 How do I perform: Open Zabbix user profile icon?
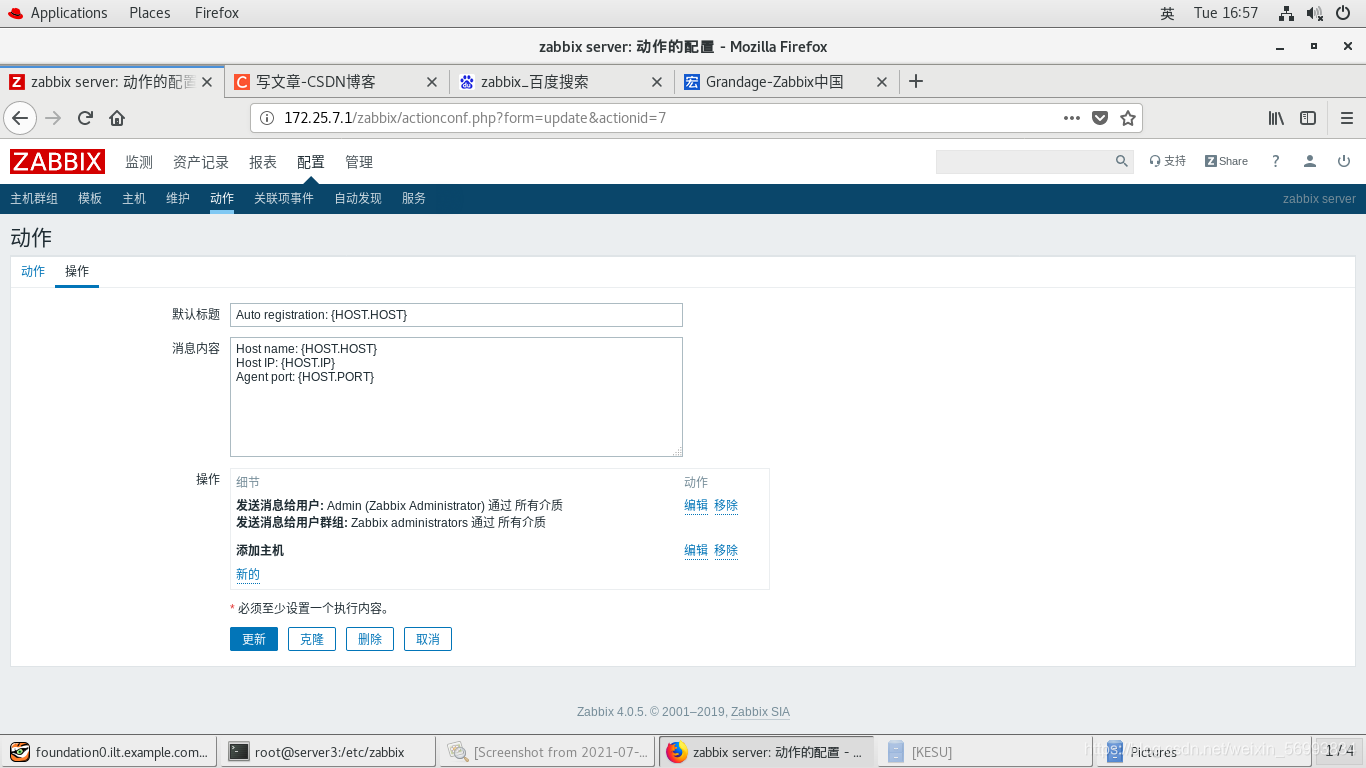pyautogui.click(x=1310, y=161)
